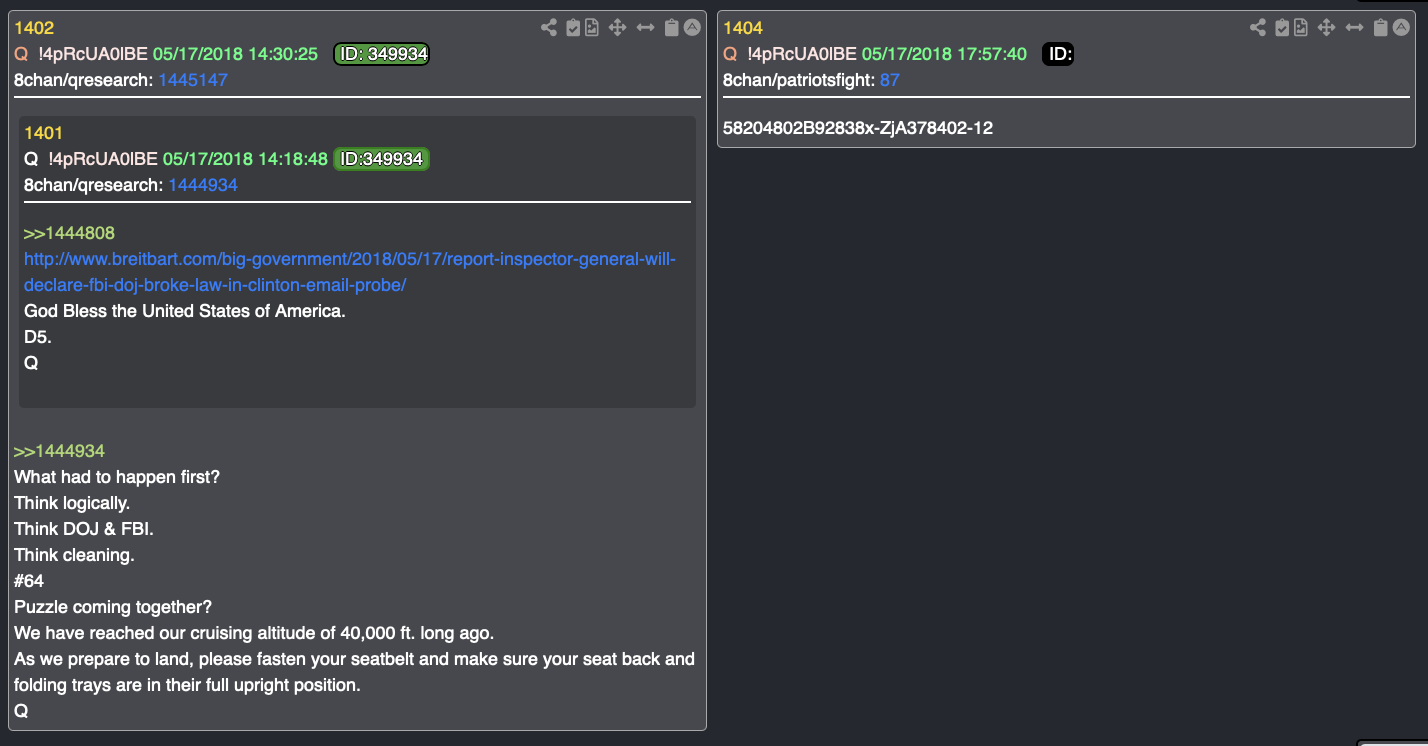Click the black ID: badge on post 1404
The image size is (1428, 746).
[1058, 54]
